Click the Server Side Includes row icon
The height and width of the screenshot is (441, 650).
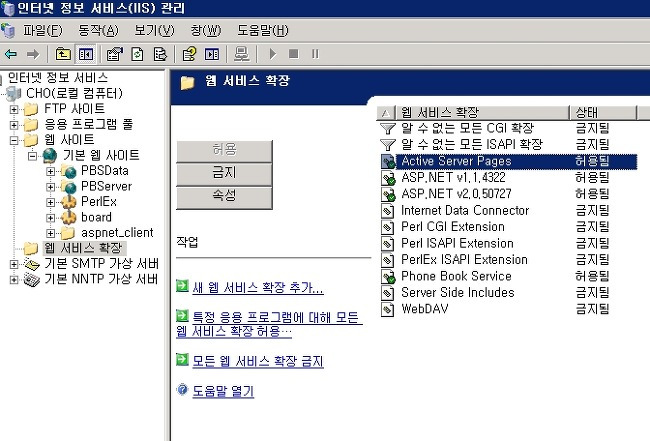[387, 293]
